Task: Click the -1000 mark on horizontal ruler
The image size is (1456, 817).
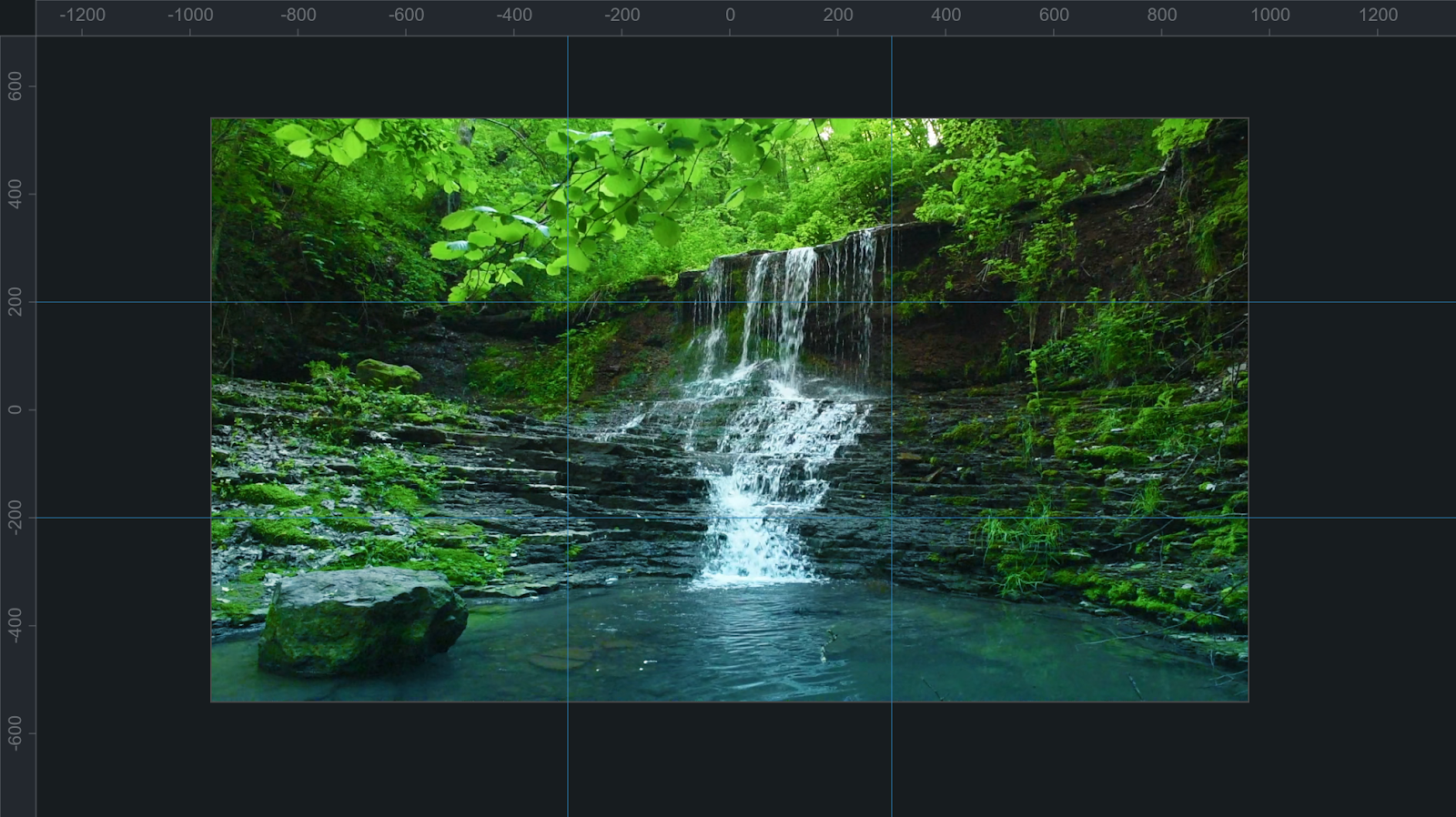Action: [x=190, y=15]
